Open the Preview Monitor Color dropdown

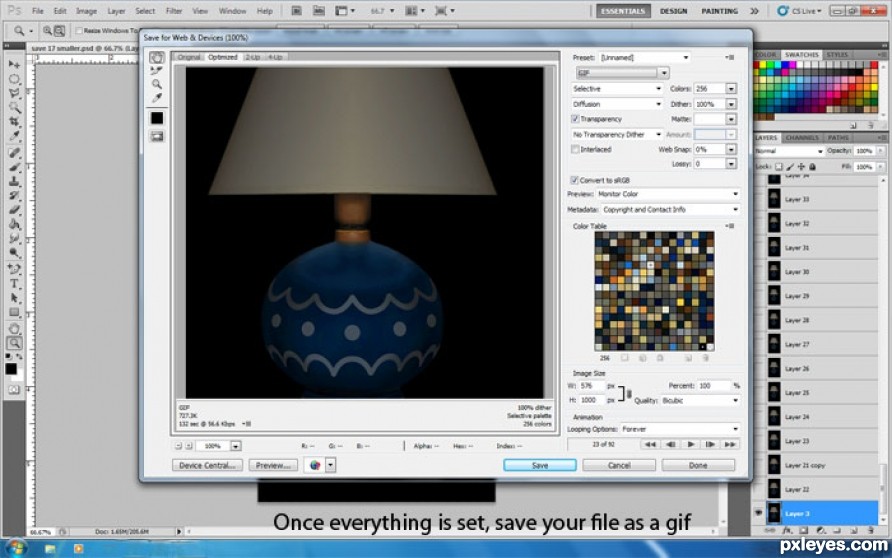pos(668,194)
